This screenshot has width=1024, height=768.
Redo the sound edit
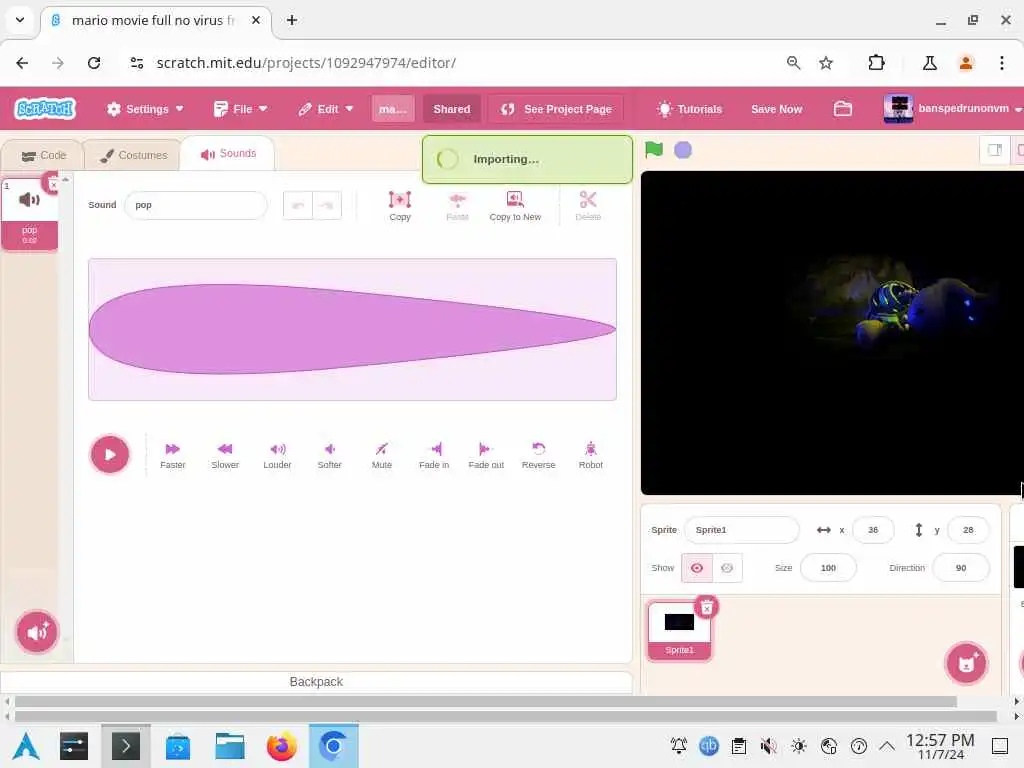coord(327,205)
